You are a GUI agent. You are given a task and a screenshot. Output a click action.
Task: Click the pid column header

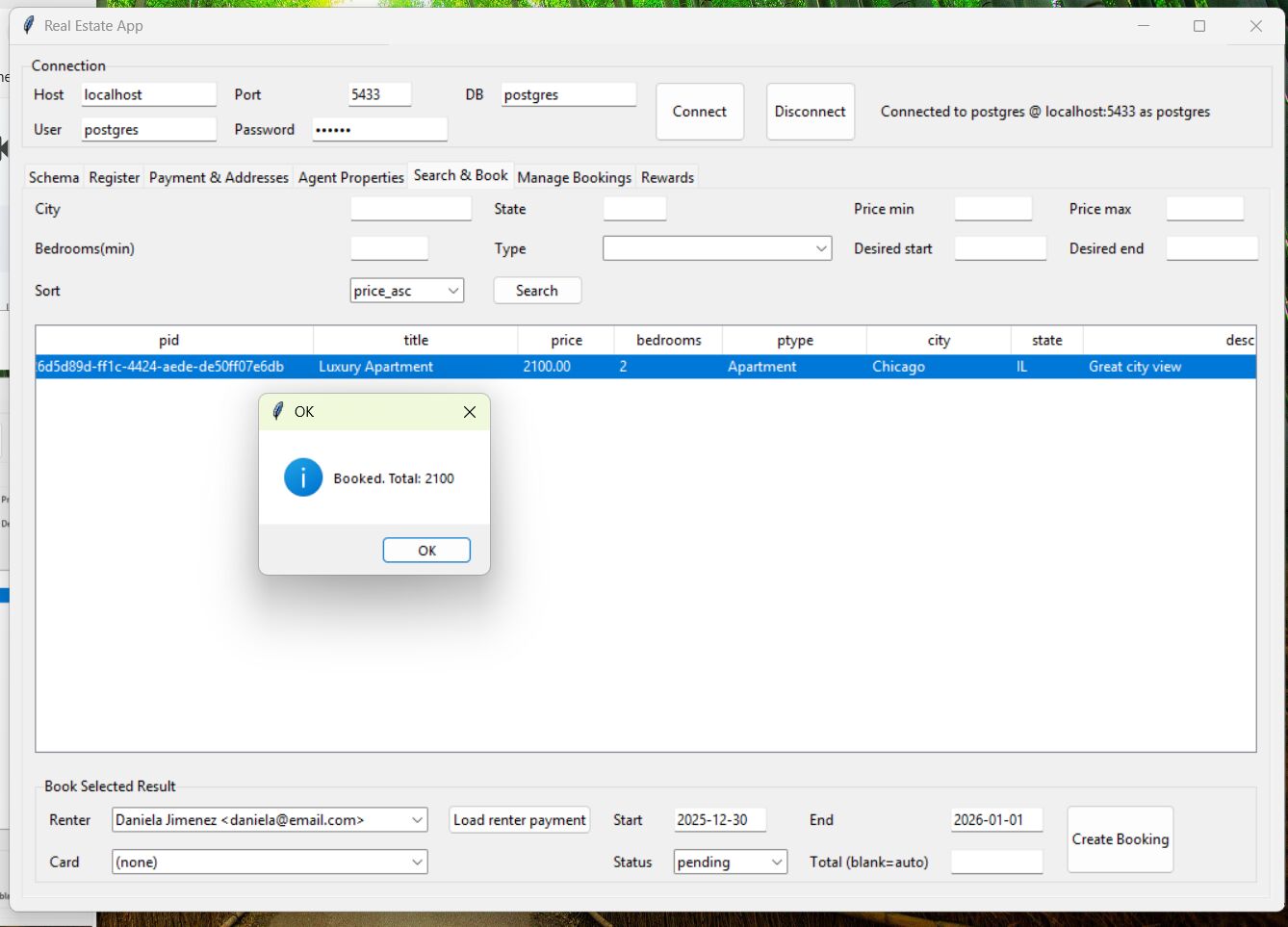click(174, 340)
